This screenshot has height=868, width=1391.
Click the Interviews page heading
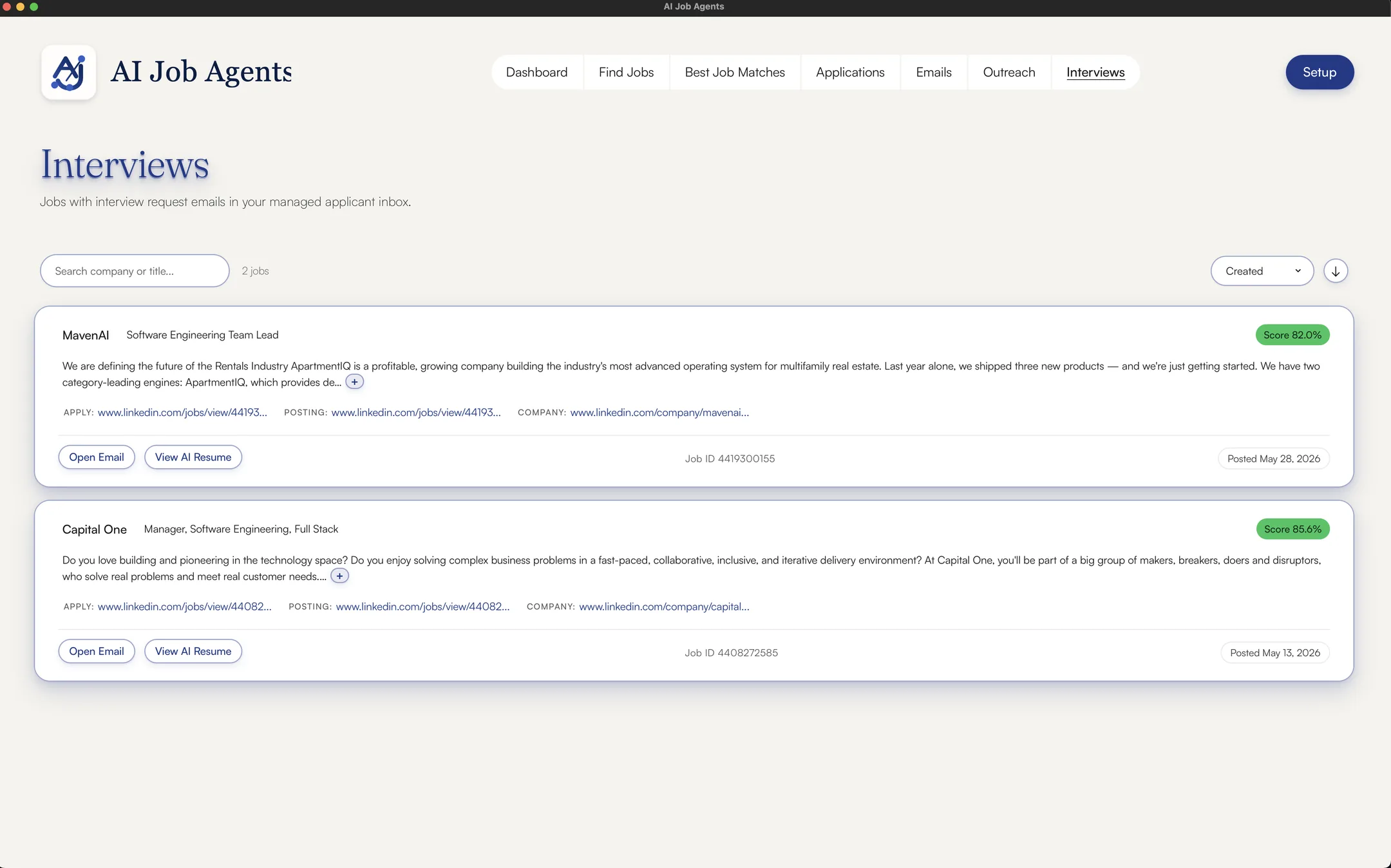point(125,165)
